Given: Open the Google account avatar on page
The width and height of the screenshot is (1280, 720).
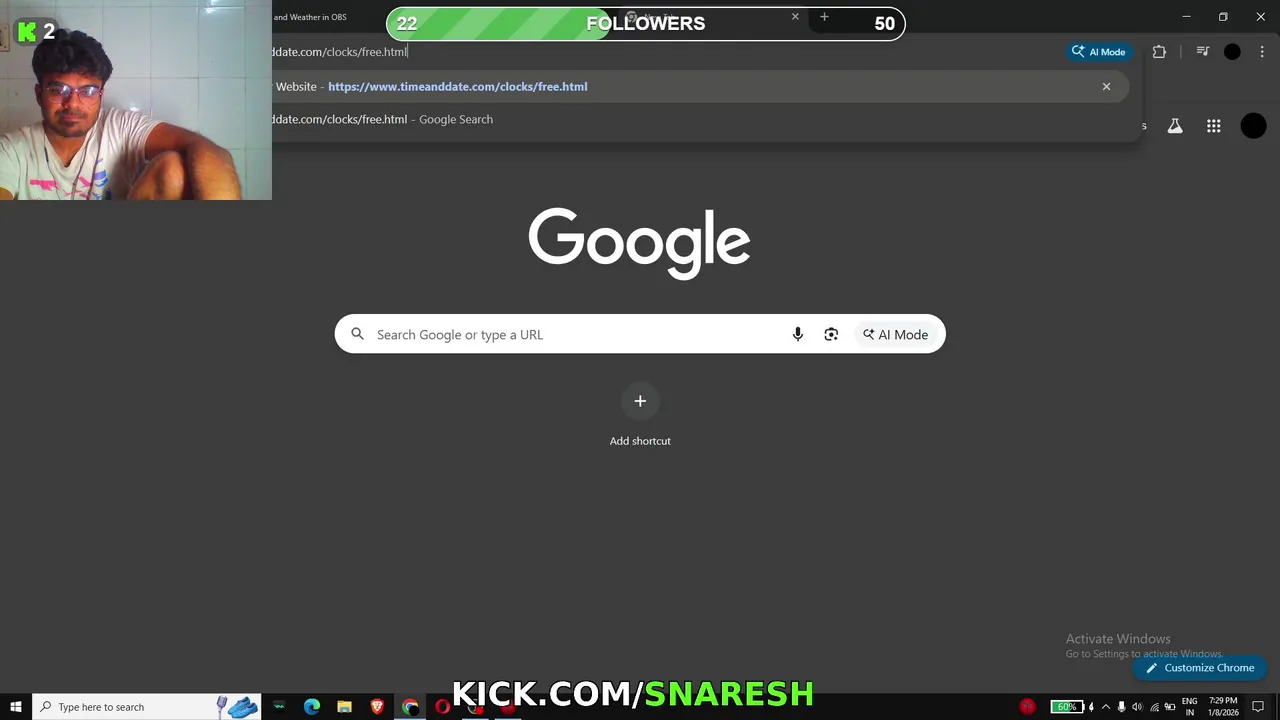Looking at the screenshot, I should (1253, 126).
